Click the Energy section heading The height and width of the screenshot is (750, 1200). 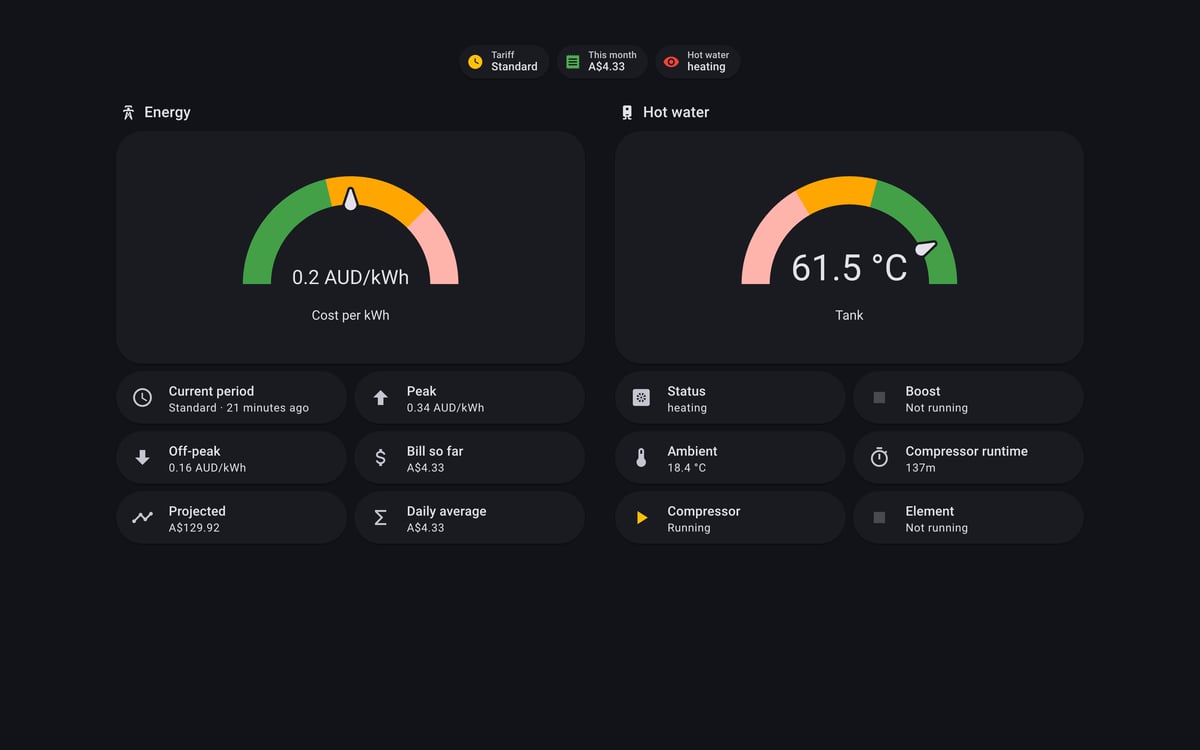[167, 112]
